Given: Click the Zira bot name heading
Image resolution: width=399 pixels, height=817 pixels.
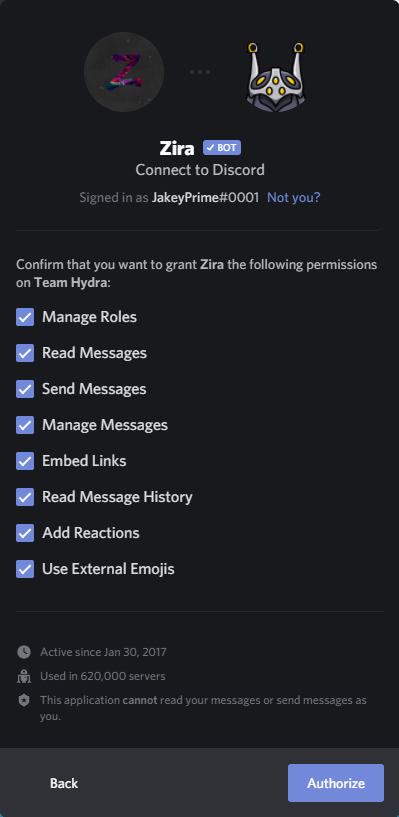Looking at the screenshot, I should click(177, 148).
